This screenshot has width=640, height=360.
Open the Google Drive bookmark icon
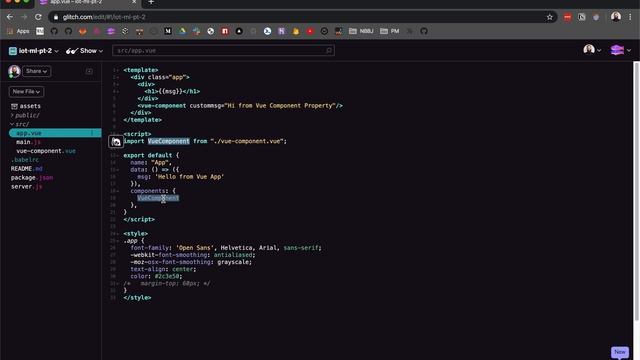[182, 31]
